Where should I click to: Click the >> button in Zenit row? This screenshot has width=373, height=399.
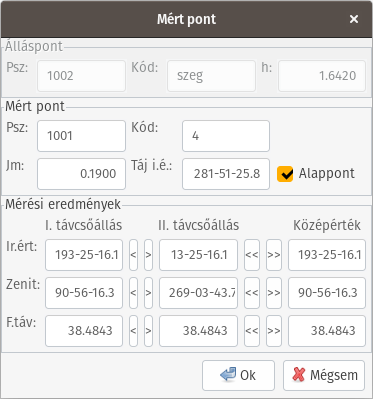pos(274,293)
